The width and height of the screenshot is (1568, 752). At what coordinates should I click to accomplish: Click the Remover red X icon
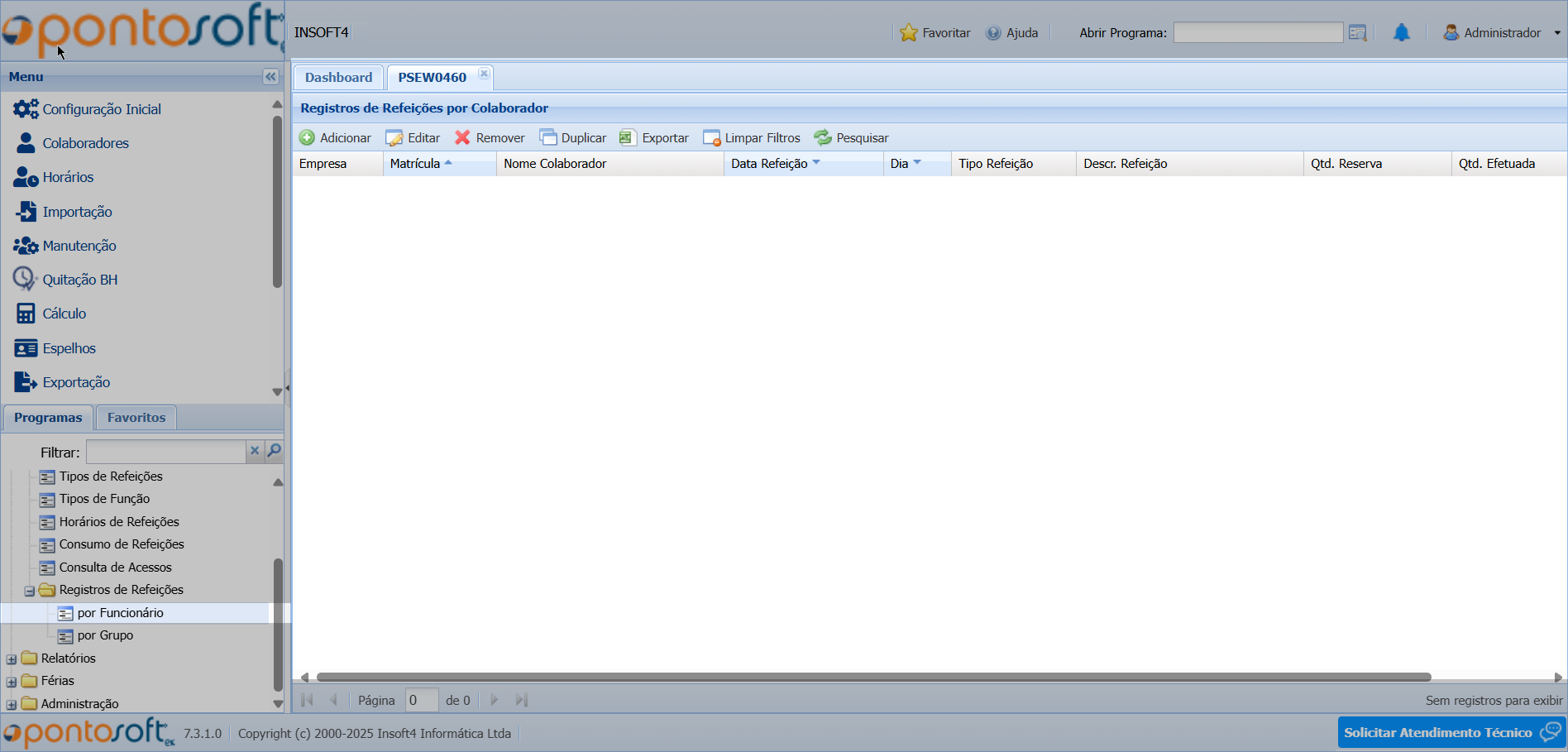click(x=462, y=138)
